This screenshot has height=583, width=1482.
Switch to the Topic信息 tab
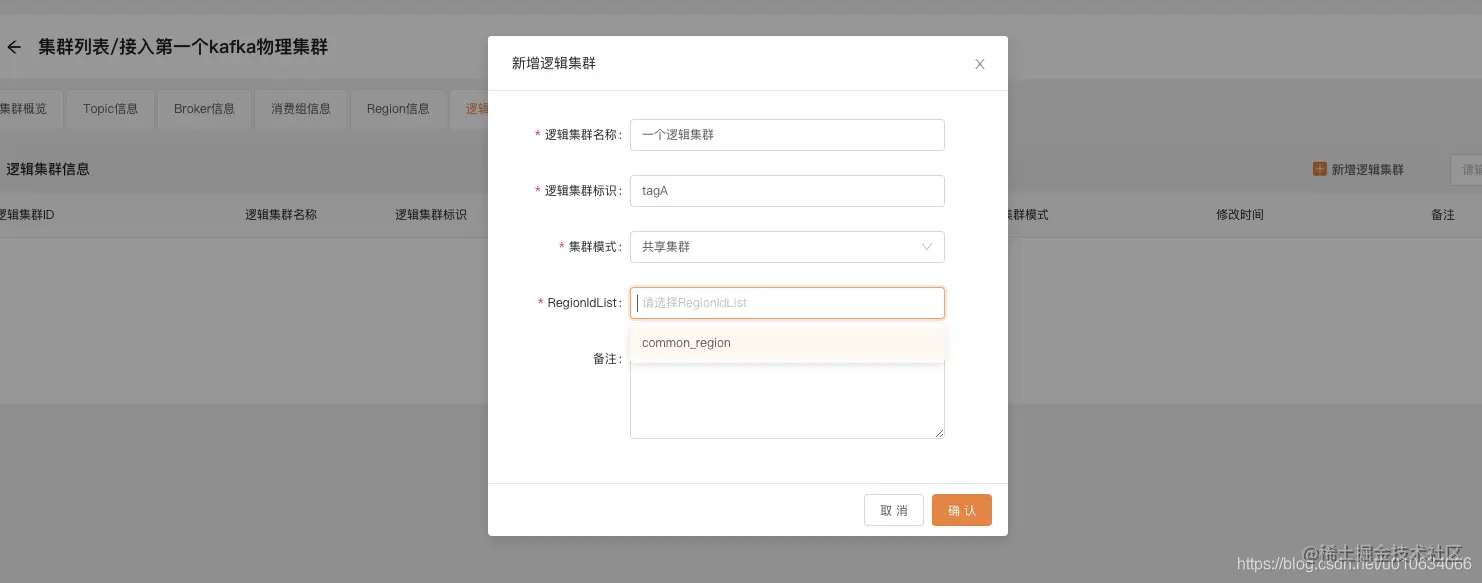click(x=110, y=109)
